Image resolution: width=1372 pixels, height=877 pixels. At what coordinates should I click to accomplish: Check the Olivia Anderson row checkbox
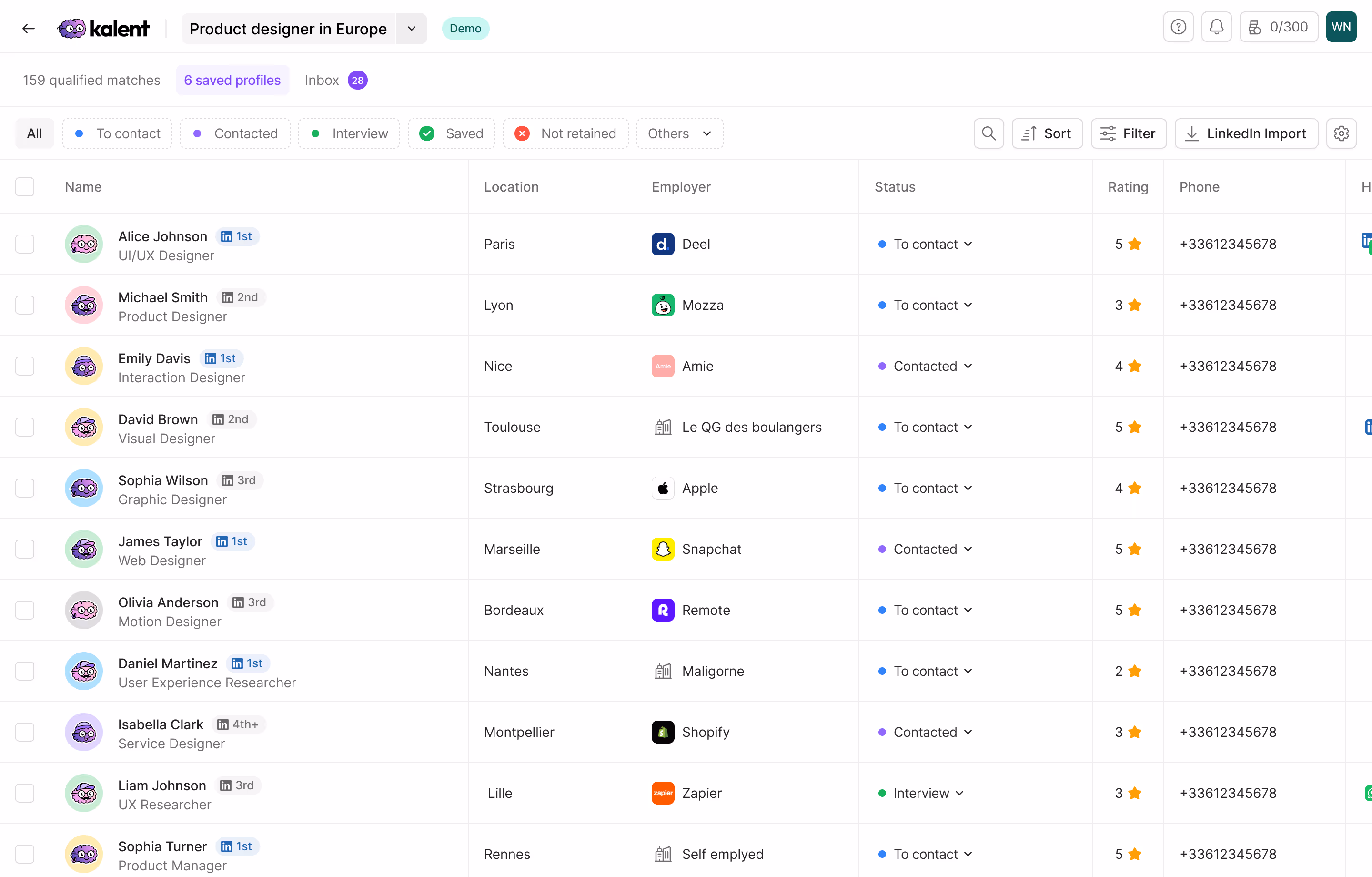click(24, 610)
